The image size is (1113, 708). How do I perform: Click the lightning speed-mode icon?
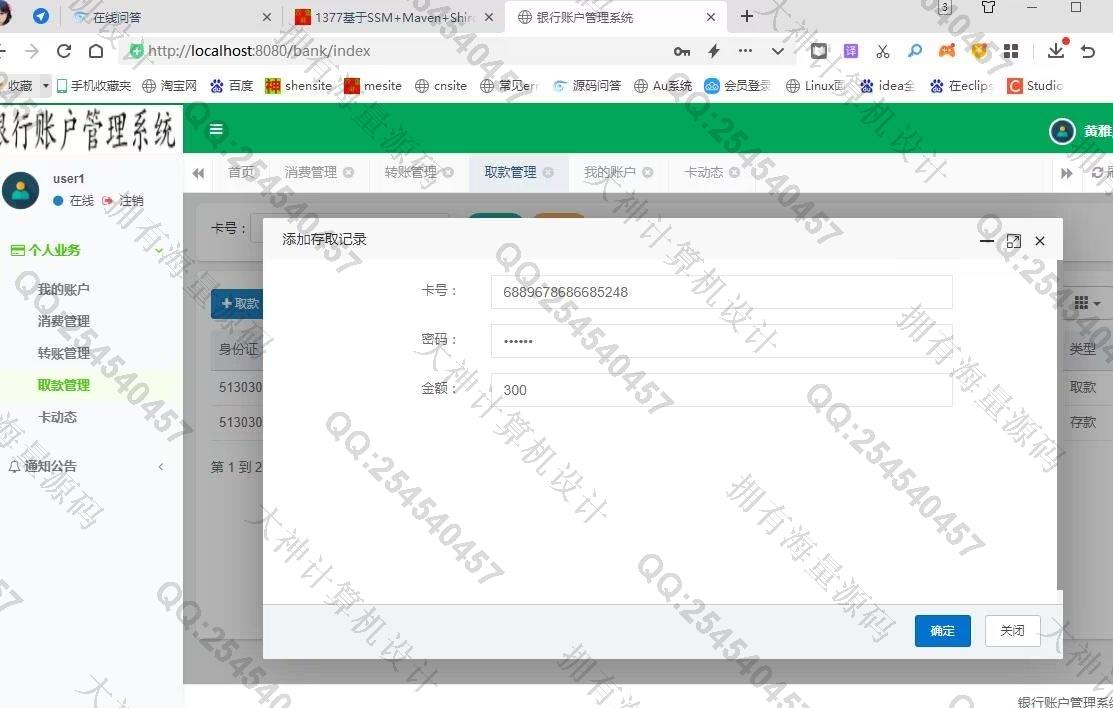click(714, 50)
